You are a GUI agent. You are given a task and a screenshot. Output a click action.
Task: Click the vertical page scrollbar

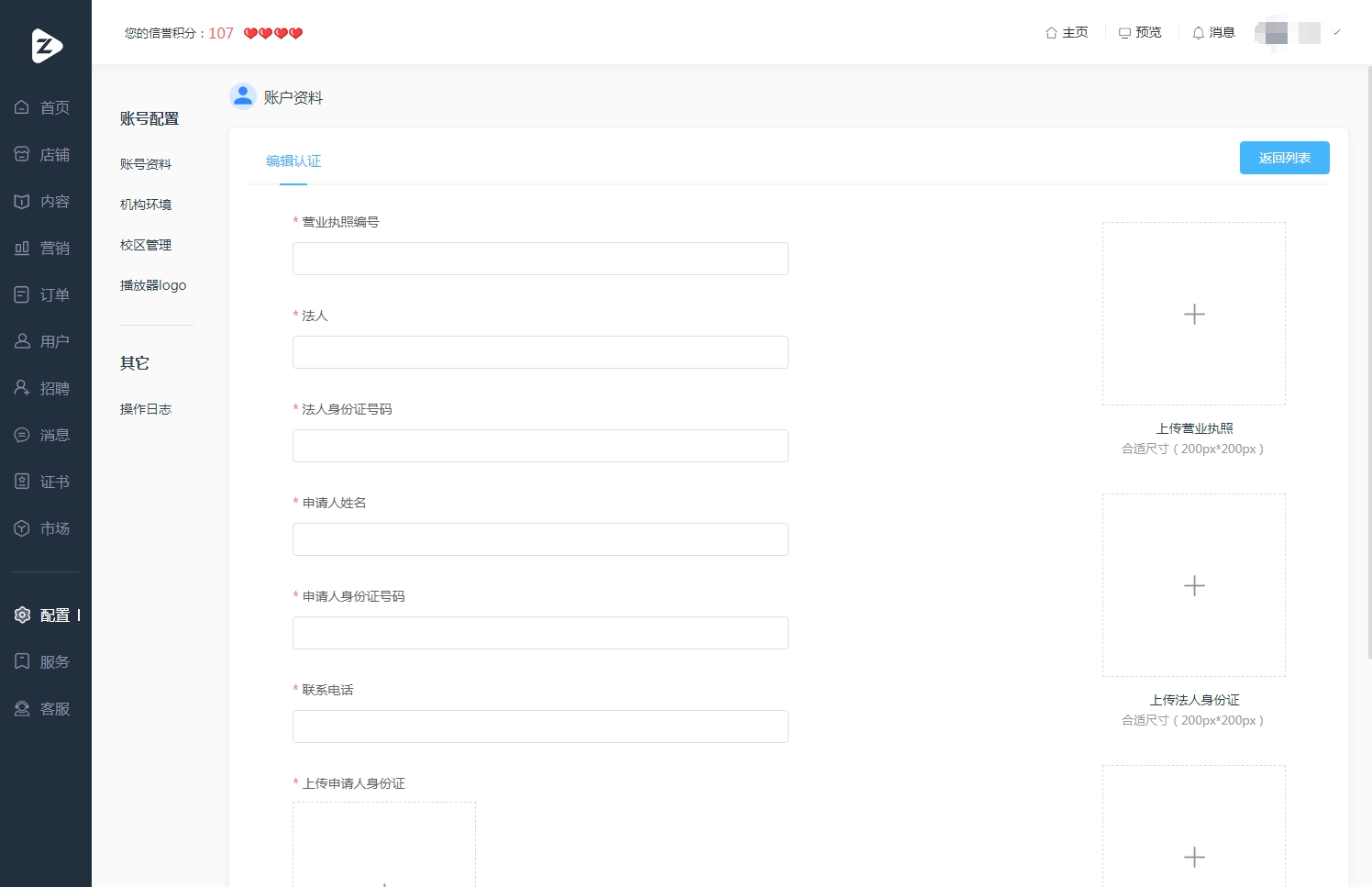point(1369,362)
